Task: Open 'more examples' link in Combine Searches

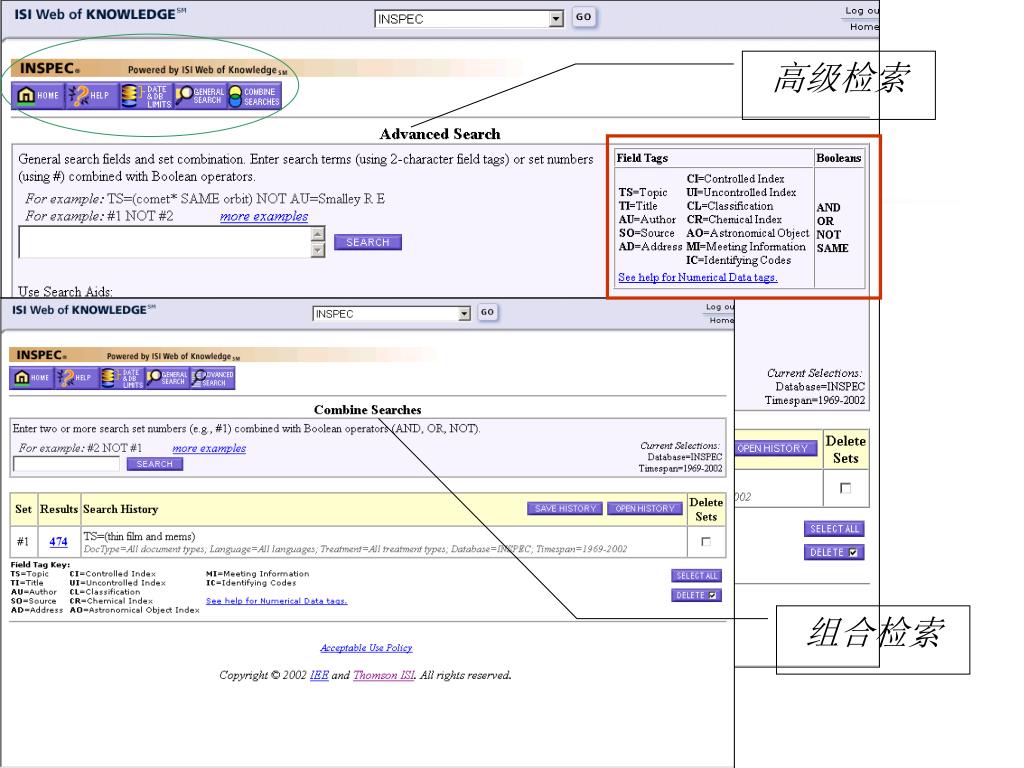Action: [209, 448]
